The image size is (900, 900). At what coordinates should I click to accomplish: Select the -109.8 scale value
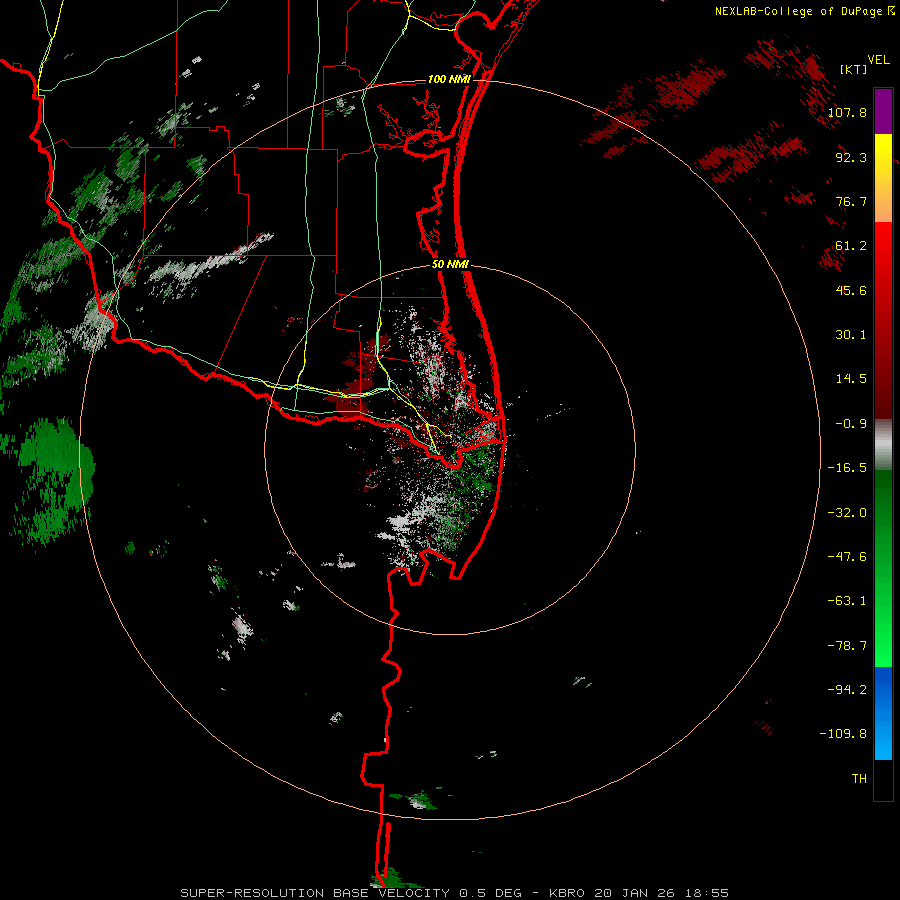[x=843, y=734]
